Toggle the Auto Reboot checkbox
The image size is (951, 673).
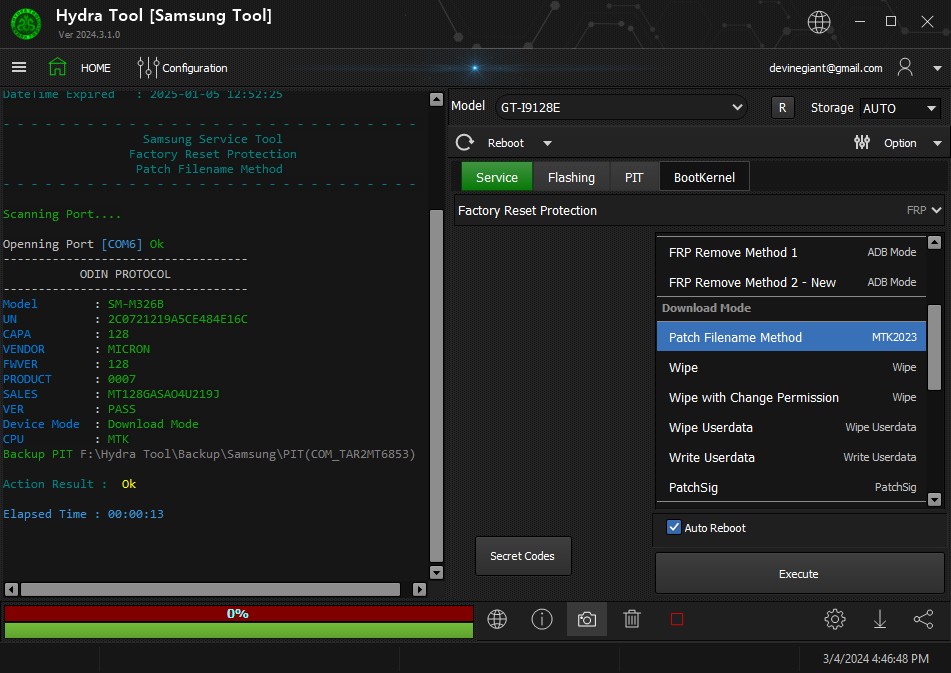pyautogui.click(x=674, y=528)
